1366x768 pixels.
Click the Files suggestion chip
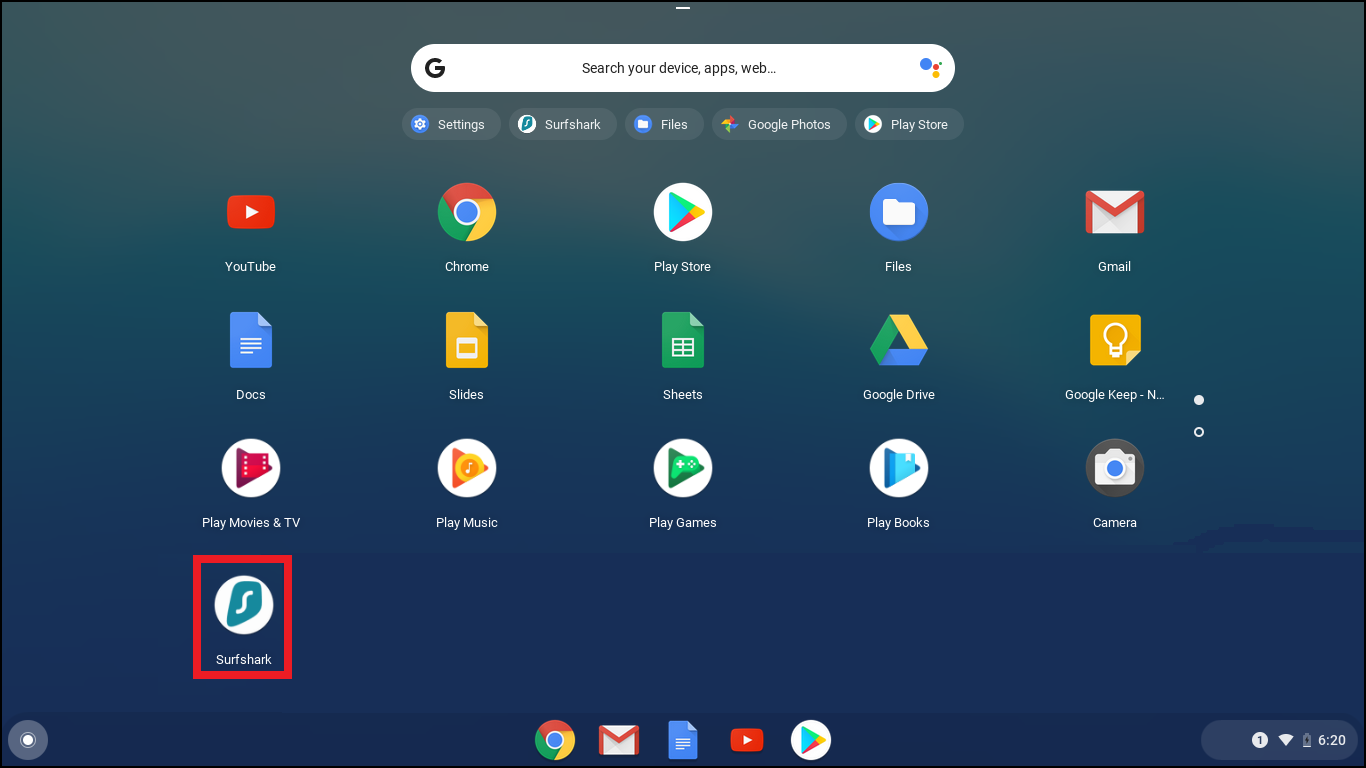pyautogui.click(x=663, y=124)
